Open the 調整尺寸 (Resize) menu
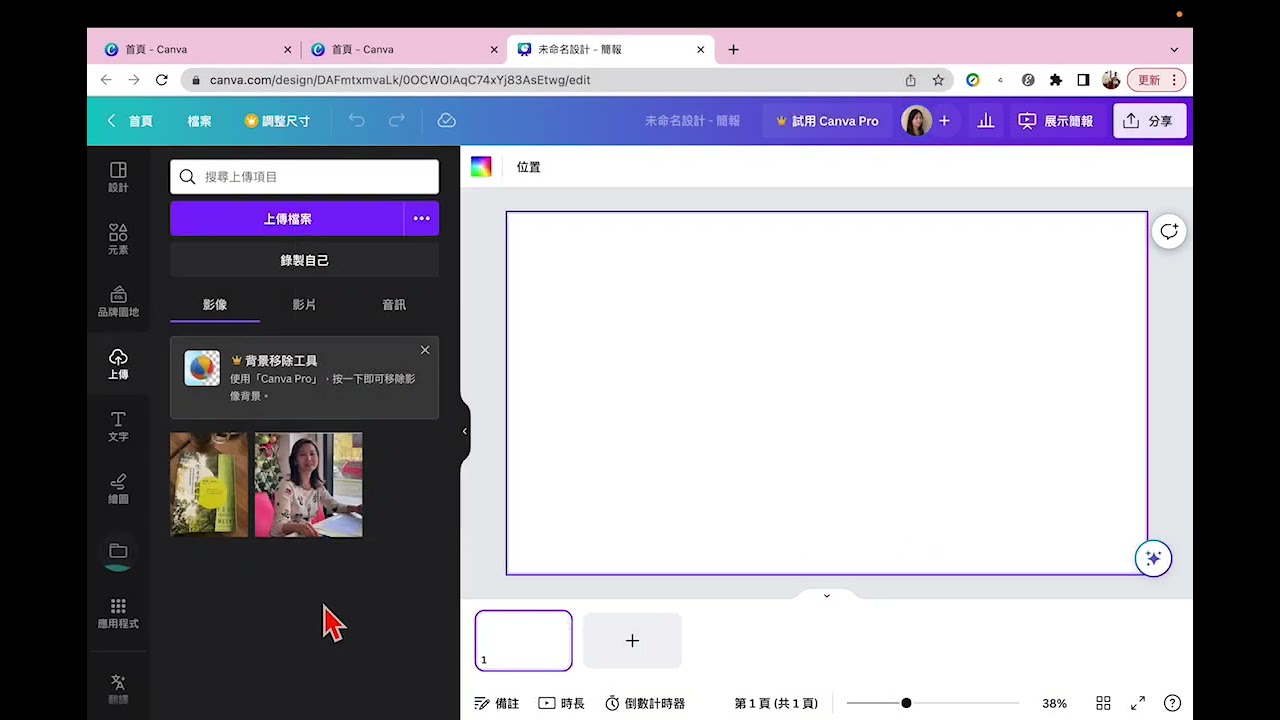Screen dimensions: 1280x720 (x=277, y=121)
